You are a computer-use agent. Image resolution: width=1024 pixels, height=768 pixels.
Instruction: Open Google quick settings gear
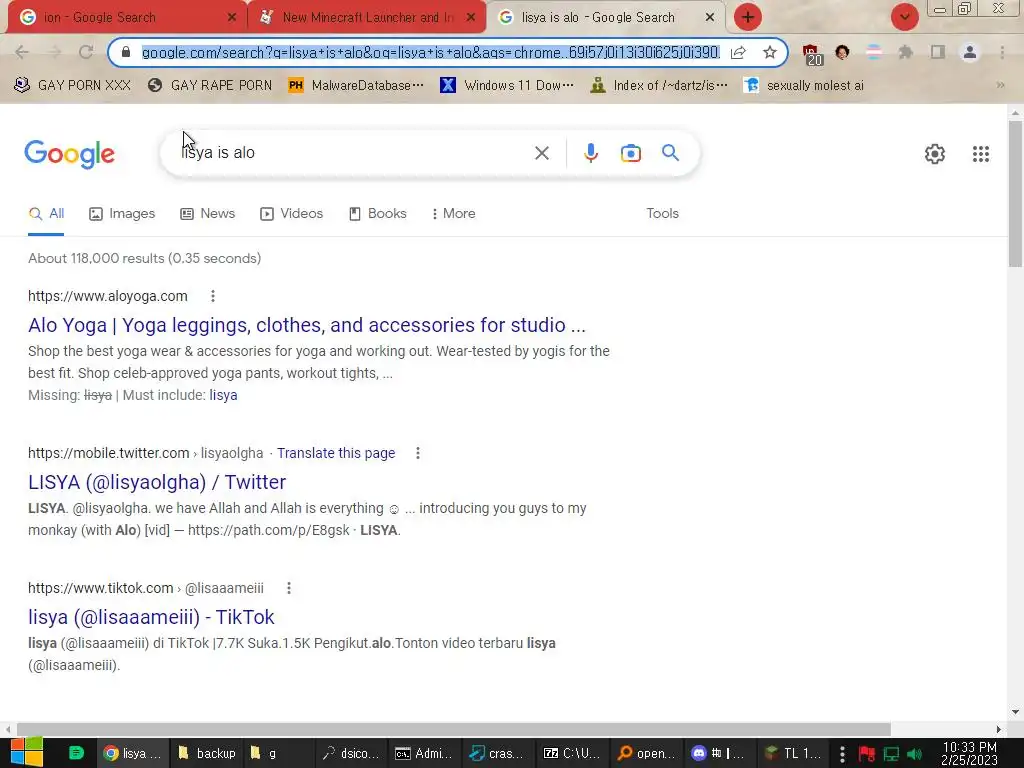pos(935,154)
